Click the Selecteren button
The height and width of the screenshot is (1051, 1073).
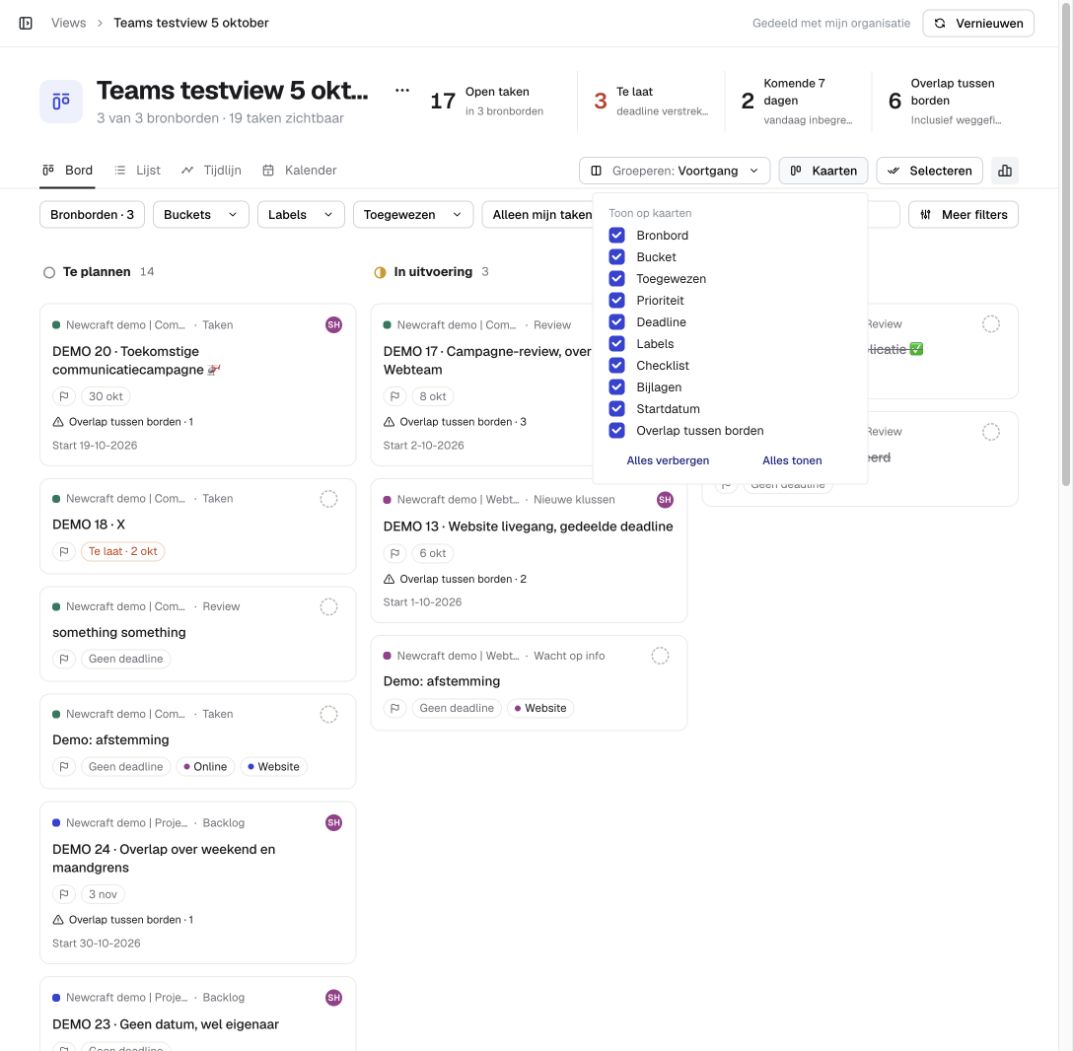click(x=929, y=170)
